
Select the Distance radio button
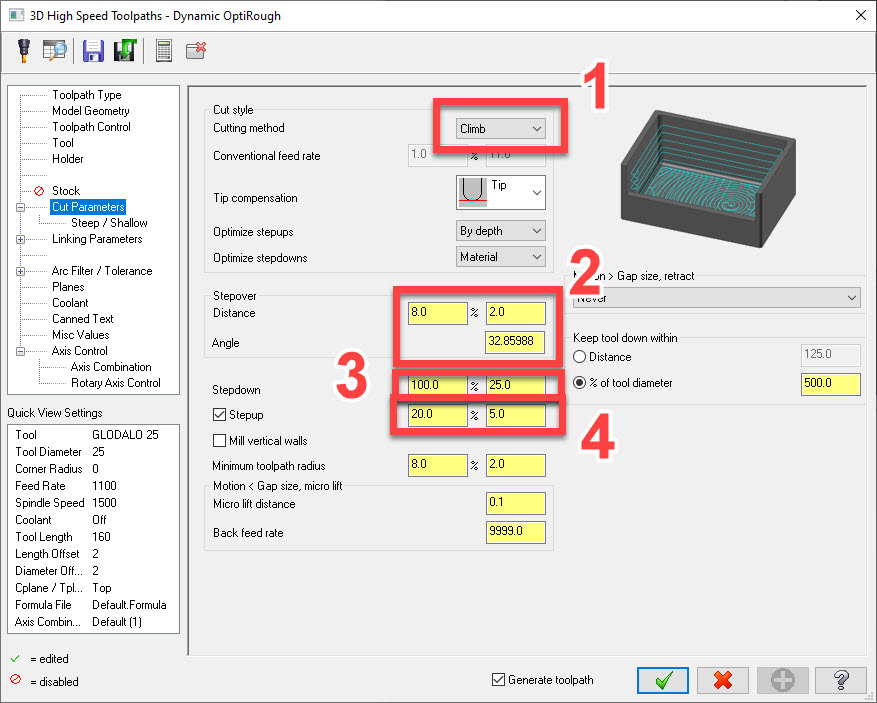580,357
